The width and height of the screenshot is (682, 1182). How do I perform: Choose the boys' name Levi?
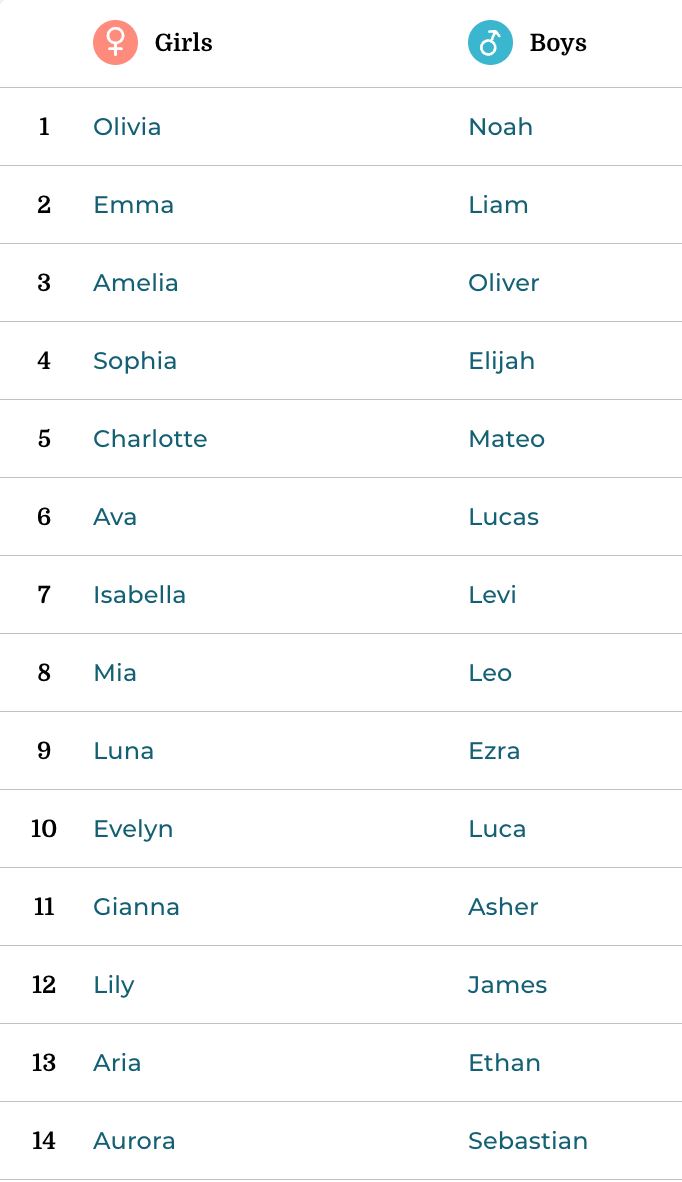pos(492,595)
